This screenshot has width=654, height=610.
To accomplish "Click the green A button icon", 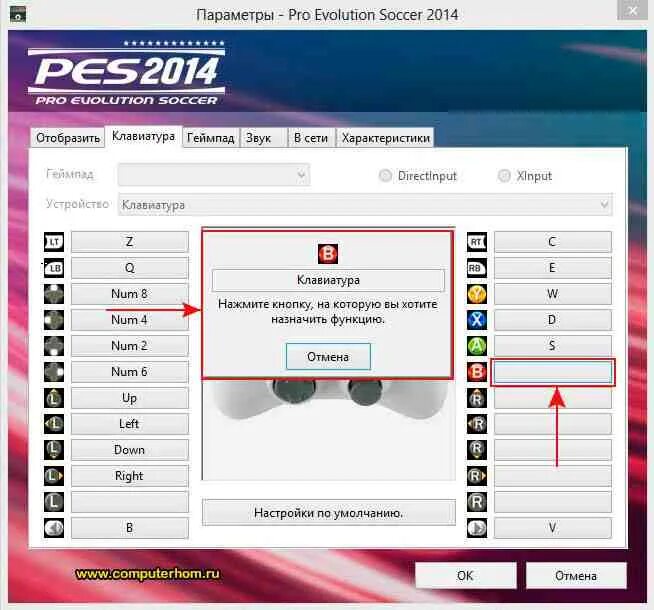I will coord(477,346).
